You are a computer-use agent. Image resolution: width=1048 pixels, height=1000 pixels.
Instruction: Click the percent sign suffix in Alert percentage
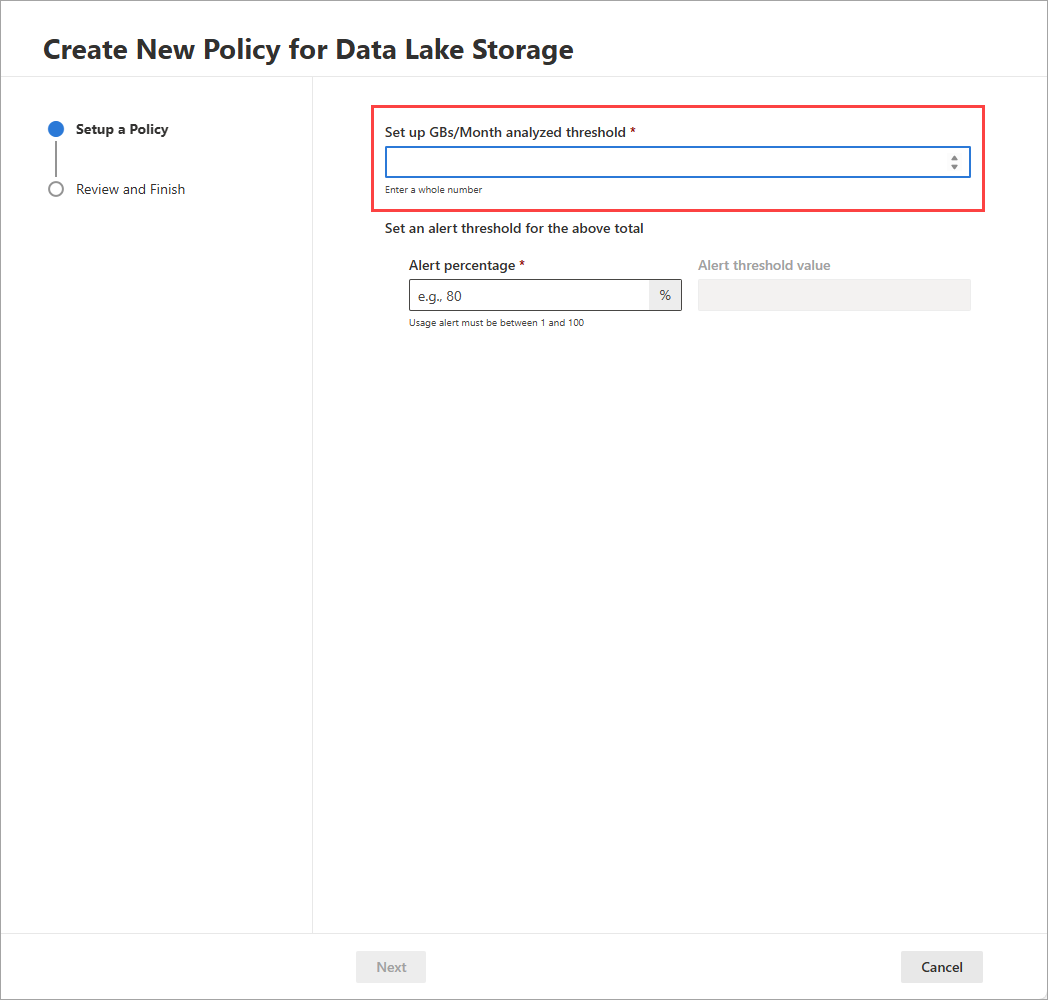[x=665, y=295]
